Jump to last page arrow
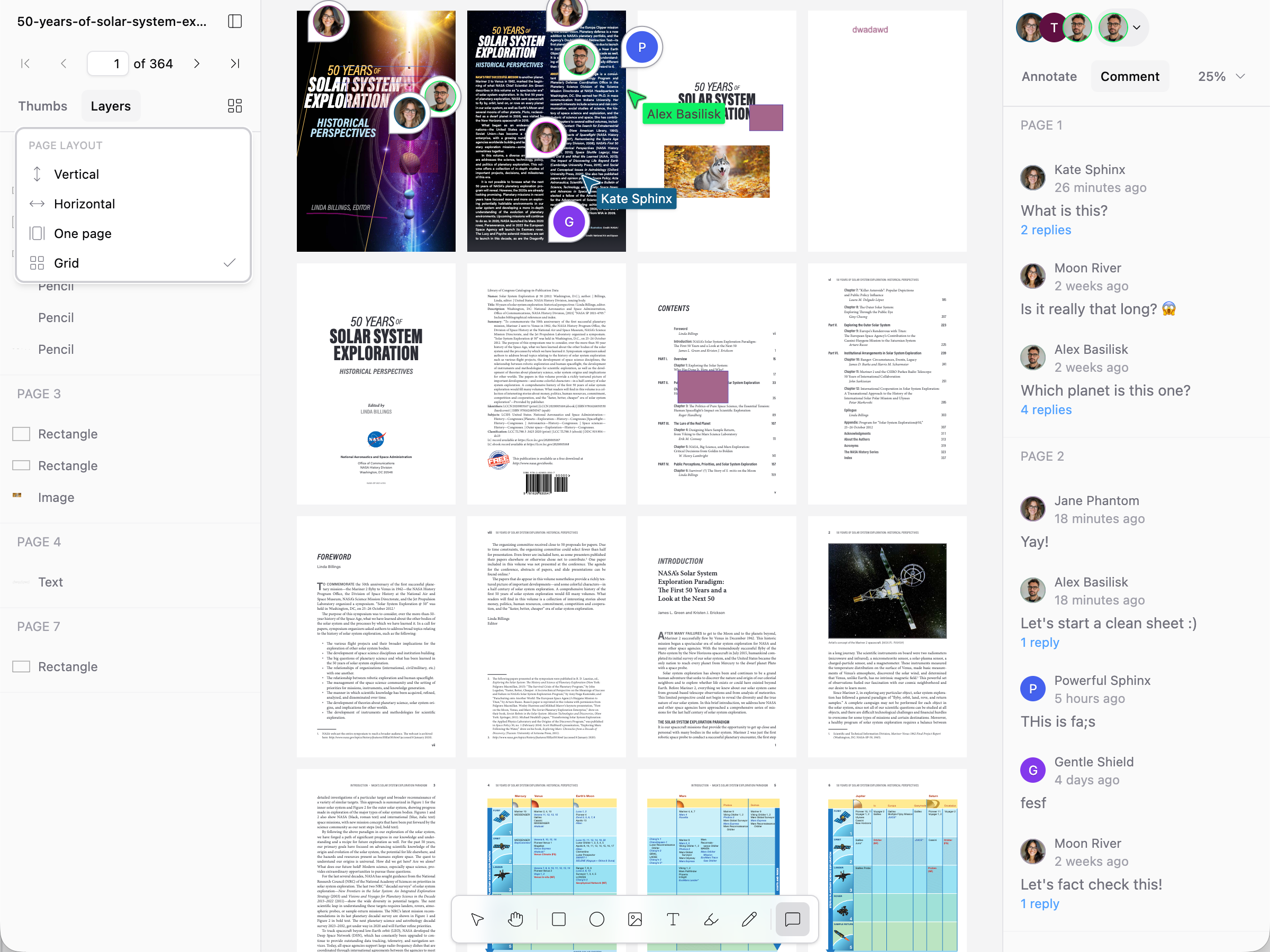 tap(235, 63)
